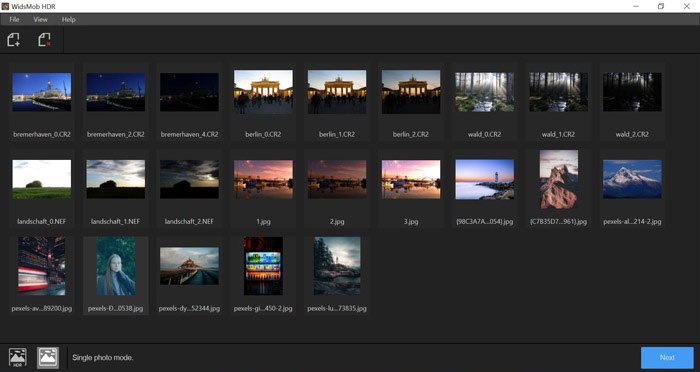
Task: Click the add photo icon
Action: [13, 40]
